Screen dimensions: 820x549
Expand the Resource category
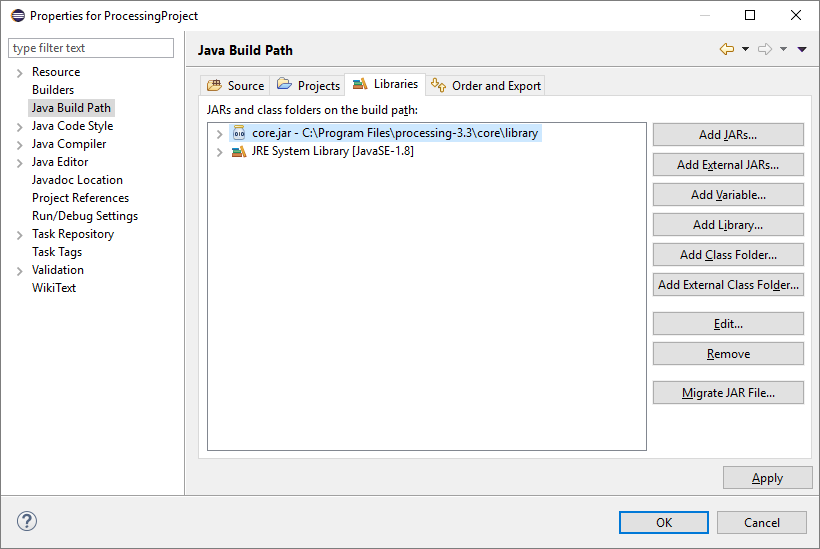[19, 73]
